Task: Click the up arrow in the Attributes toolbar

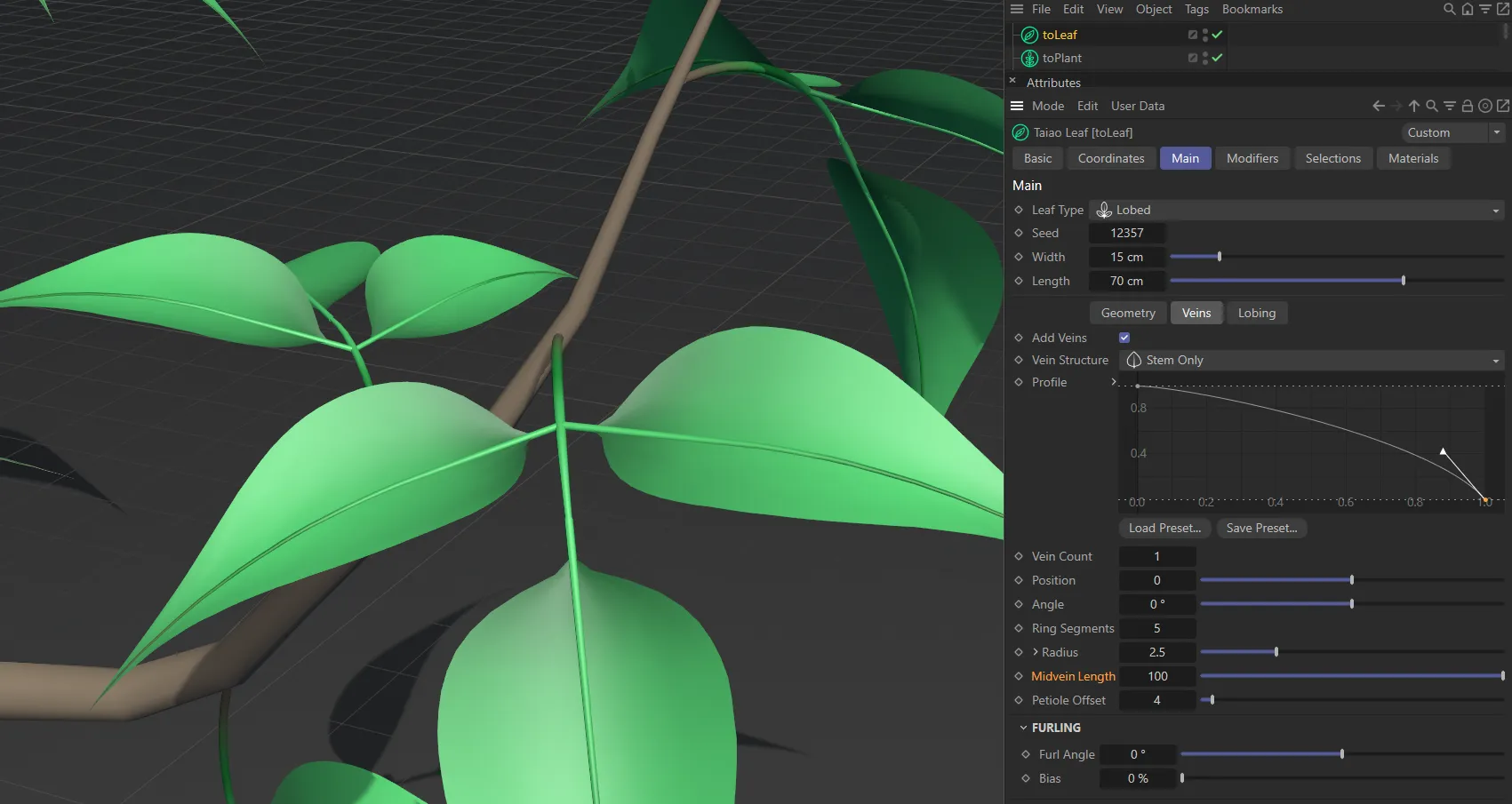Action: [1413, 106]
